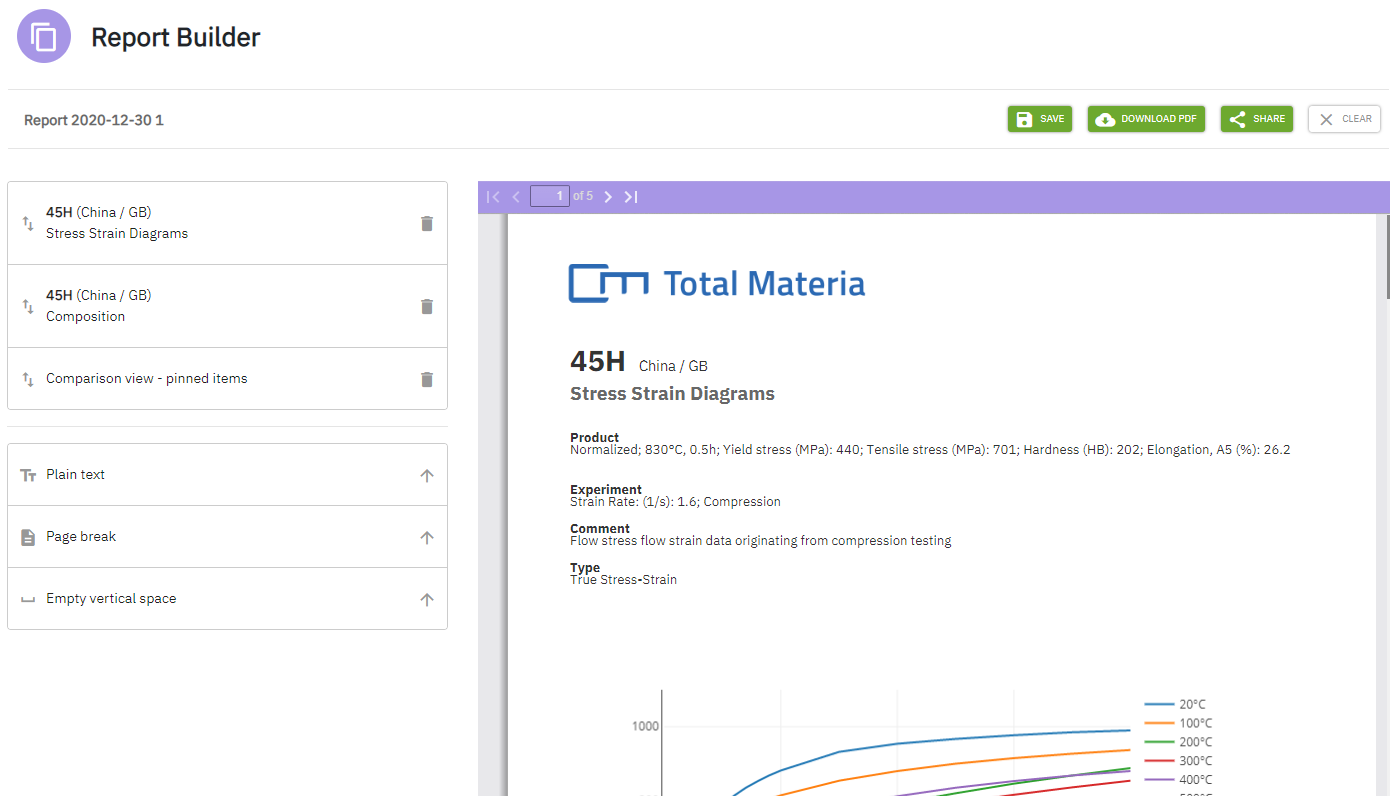Jump to the last PDF page
This screenshot has width=1394, height=796.
[x=630, y=196]
